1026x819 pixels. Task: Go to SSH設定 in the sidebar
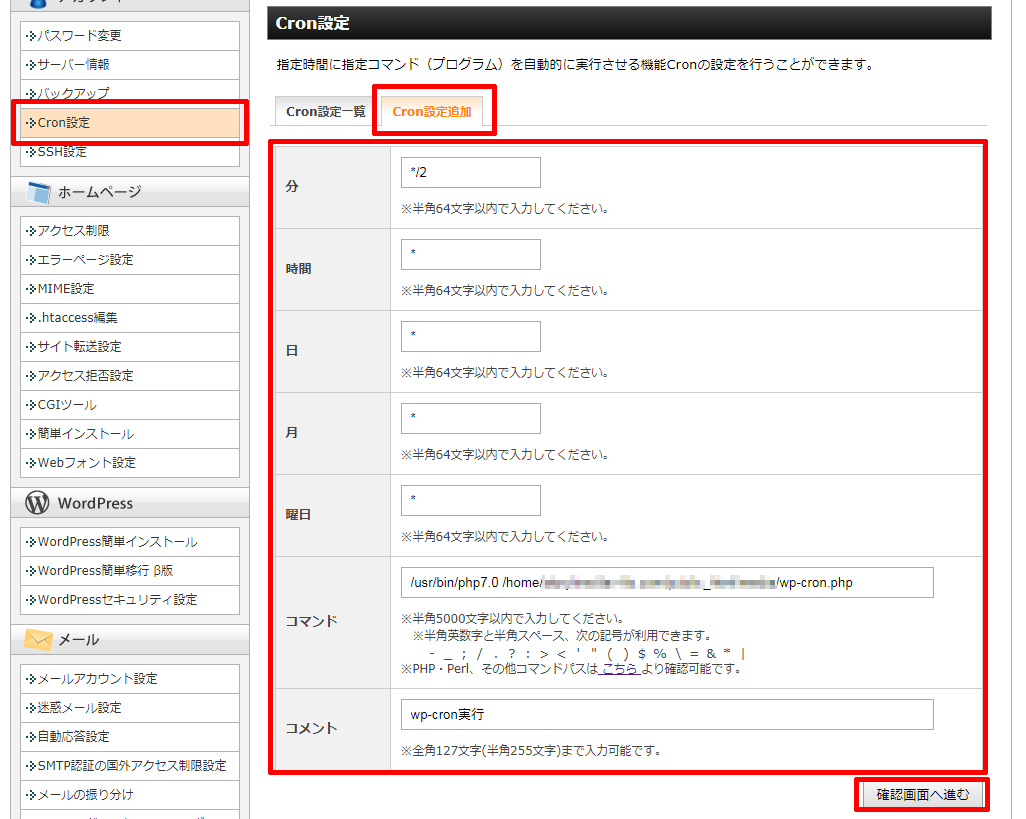(x=62, y=152)
